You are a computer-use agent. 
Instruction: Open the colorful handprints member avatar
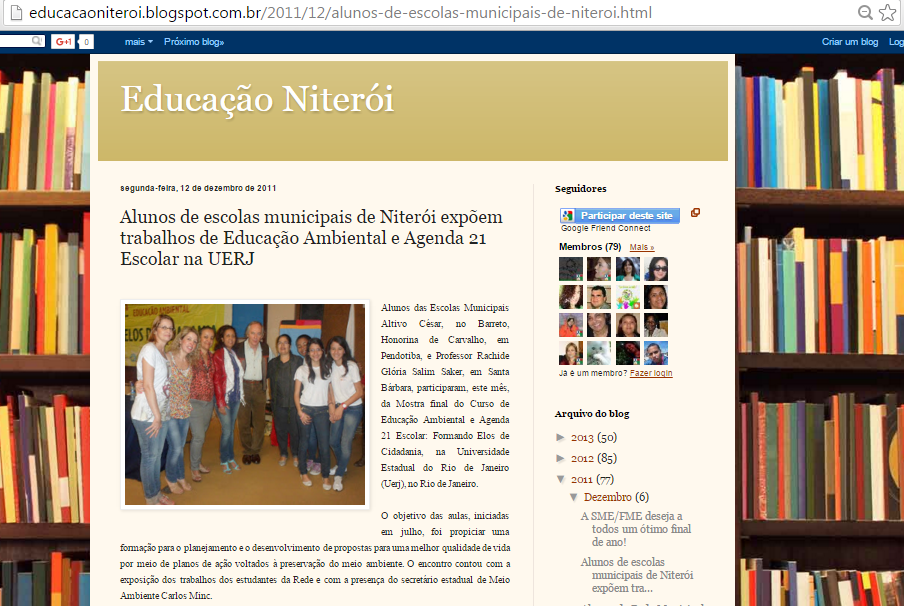point(627,297)
